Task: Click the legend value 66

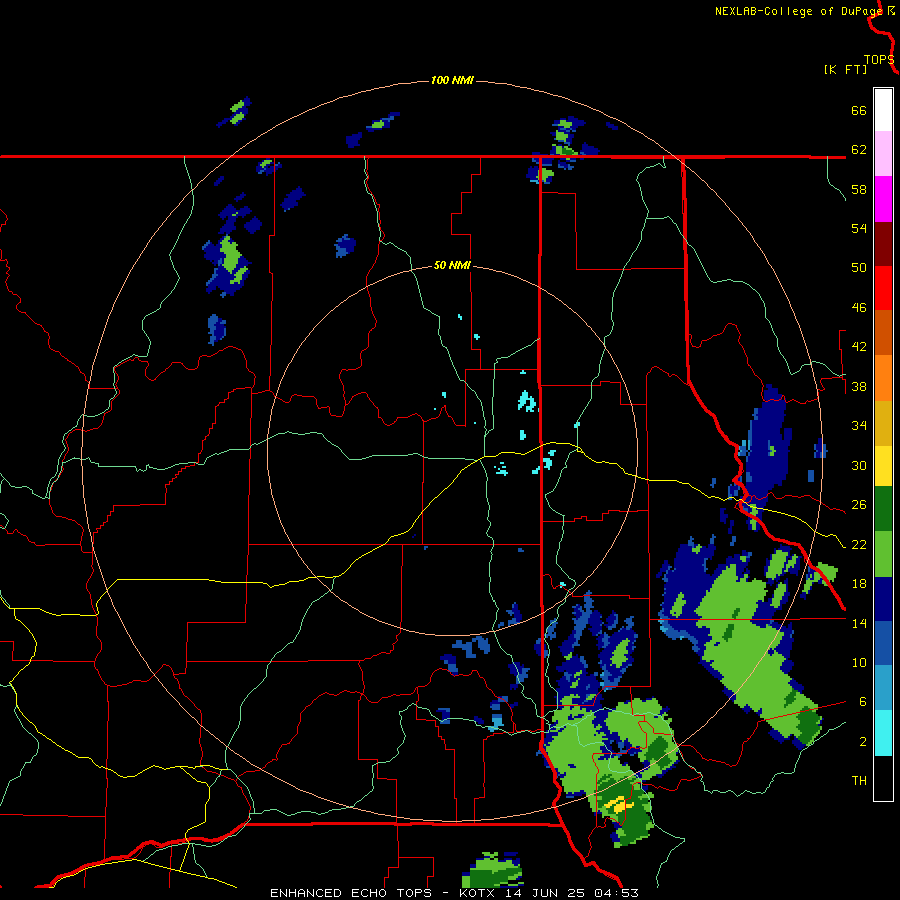Action: pos(859,111)
